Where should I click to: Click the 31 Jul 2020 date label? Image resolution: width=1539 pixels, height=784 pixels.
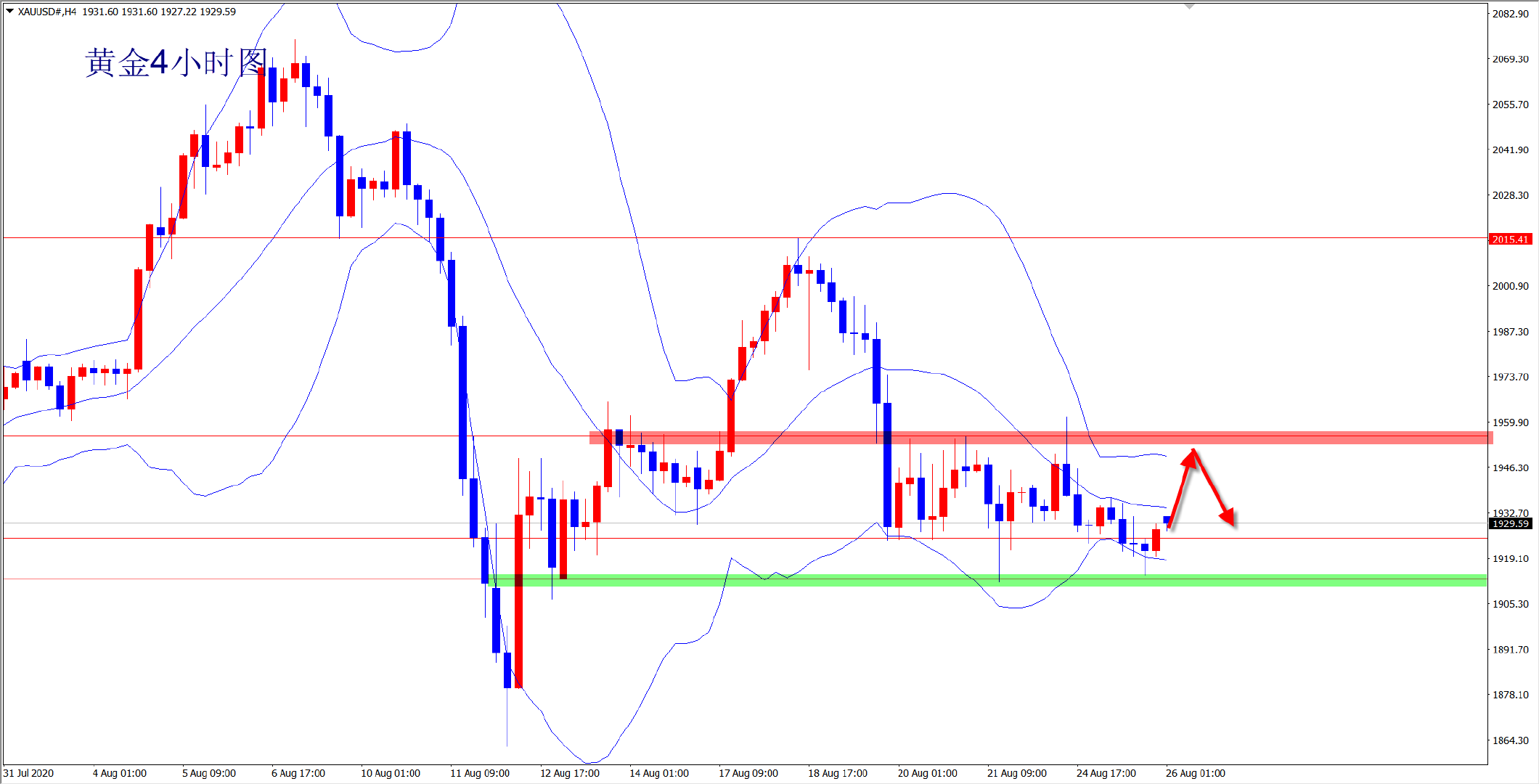tap(29, 773)
